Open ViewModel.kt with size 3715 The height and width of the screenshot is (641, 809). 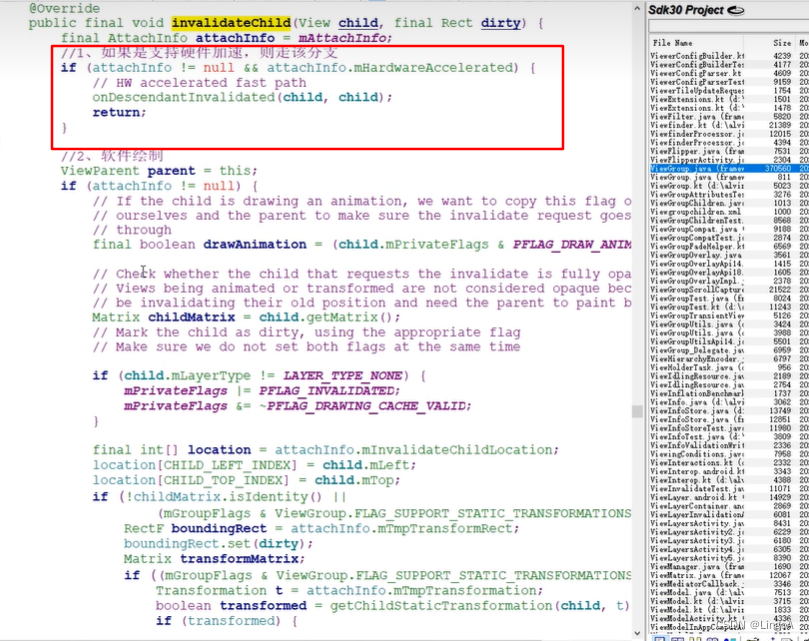pyautogui.click(x=729, y=601)
